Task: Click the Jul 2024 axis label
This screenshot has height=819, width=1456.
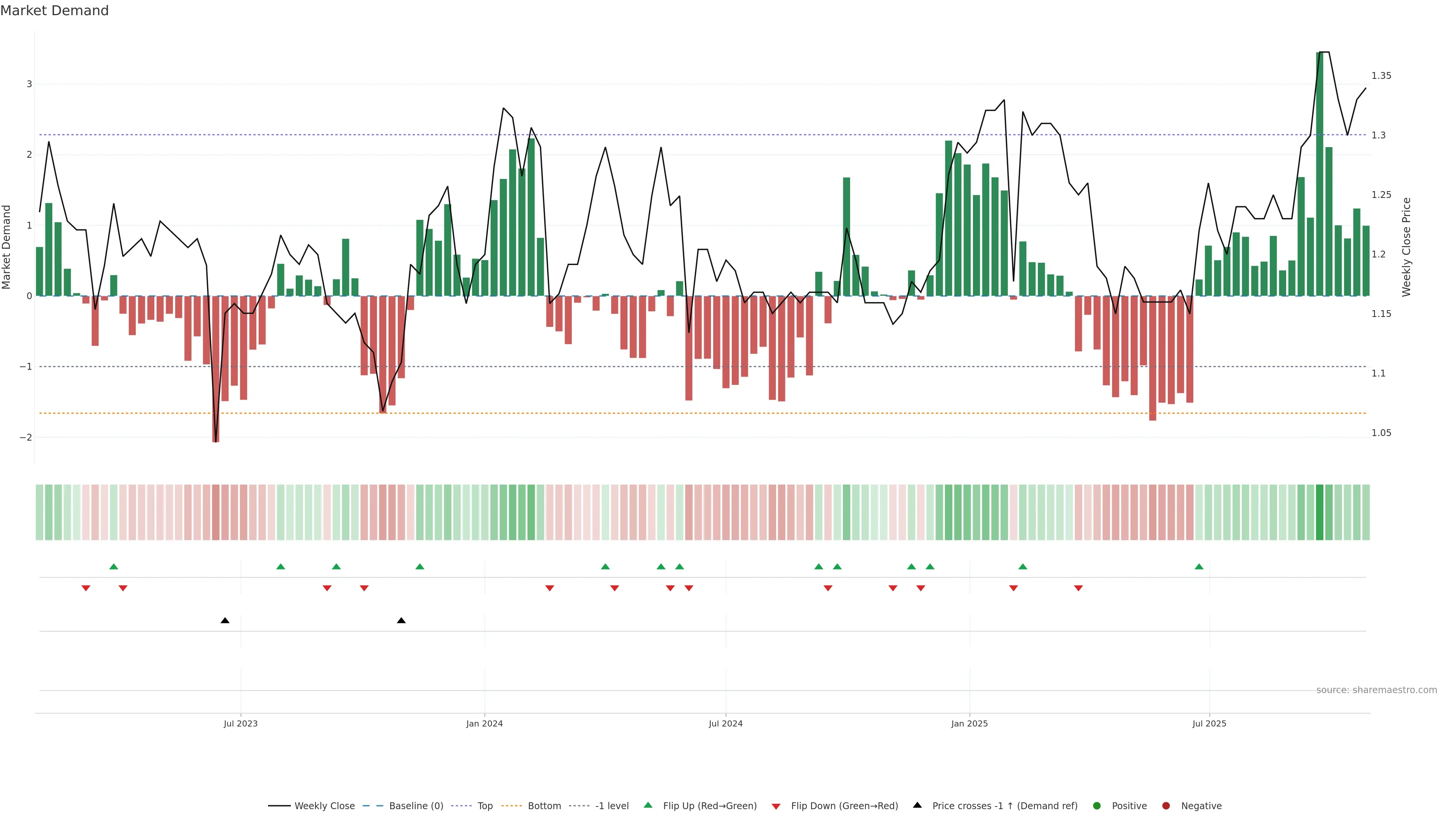Action: (x=726, y=723)
